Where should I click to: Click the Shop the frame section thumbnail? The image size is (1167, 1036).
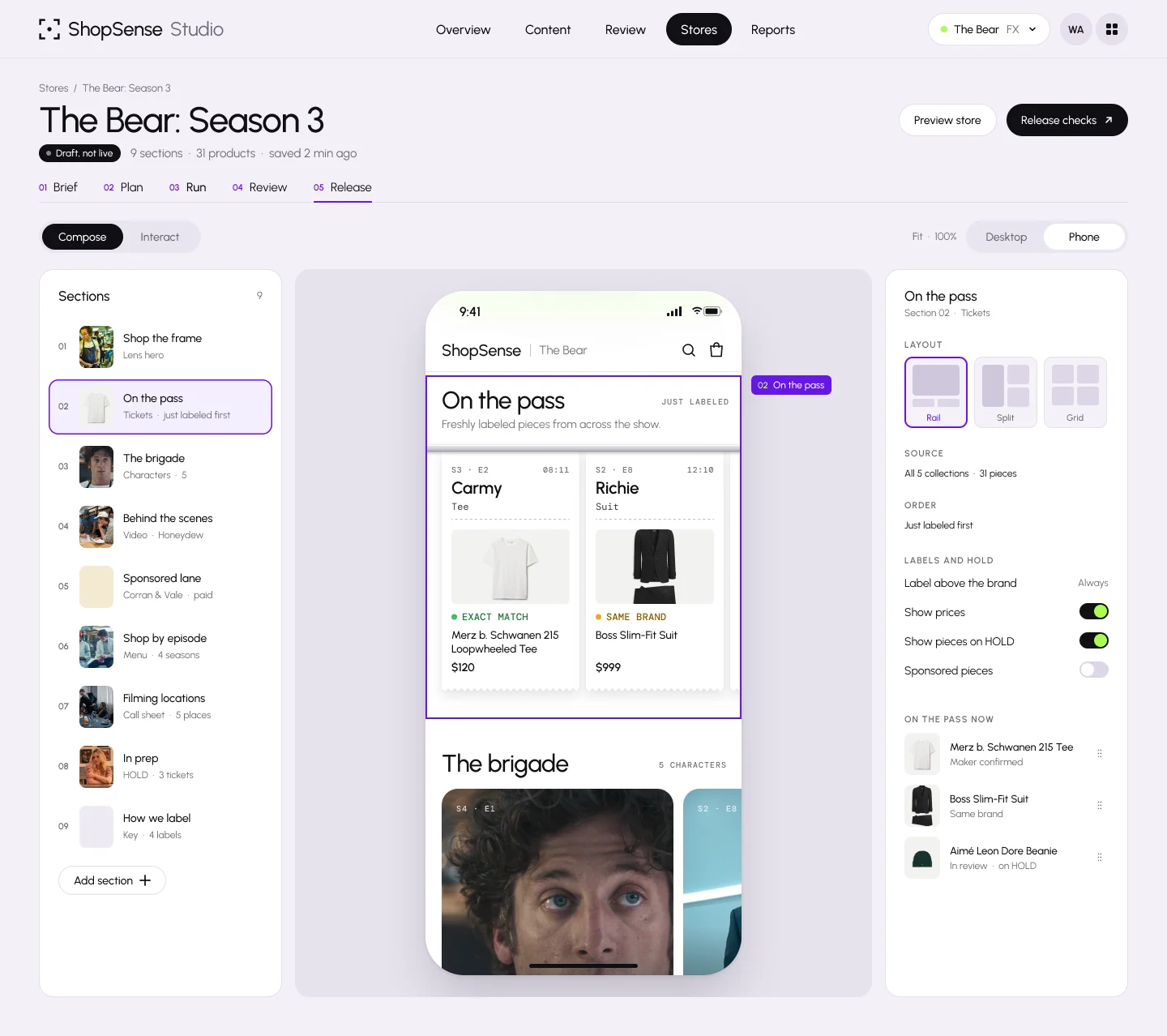click(x=96, y=347)
